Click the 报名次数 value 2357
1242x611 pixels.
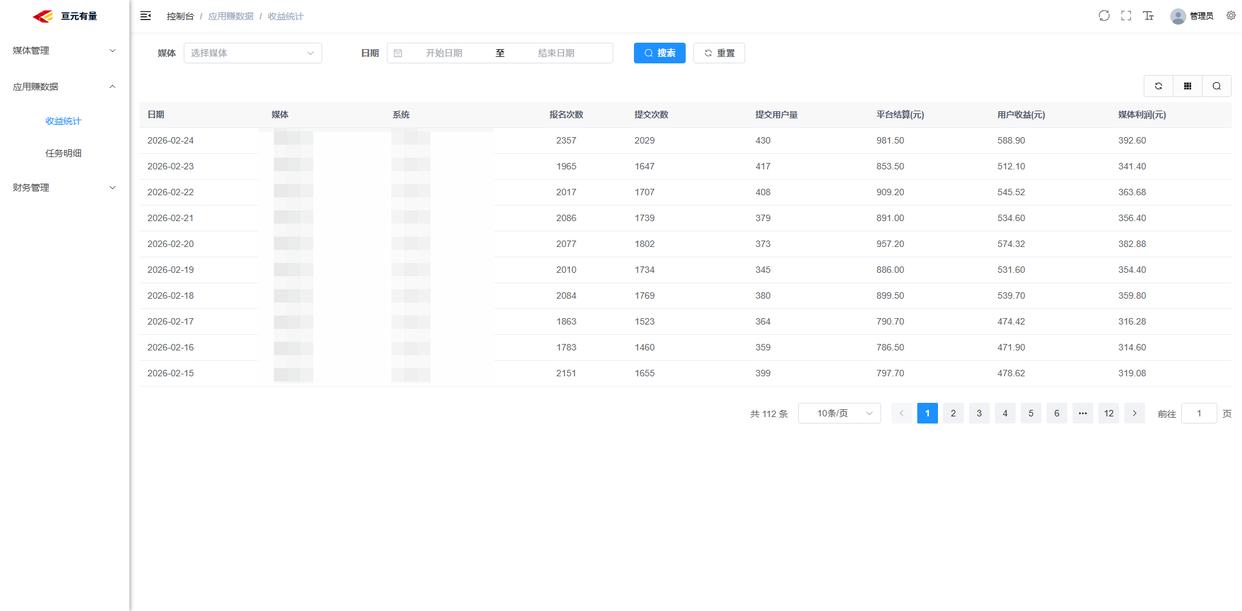point(566,141)
